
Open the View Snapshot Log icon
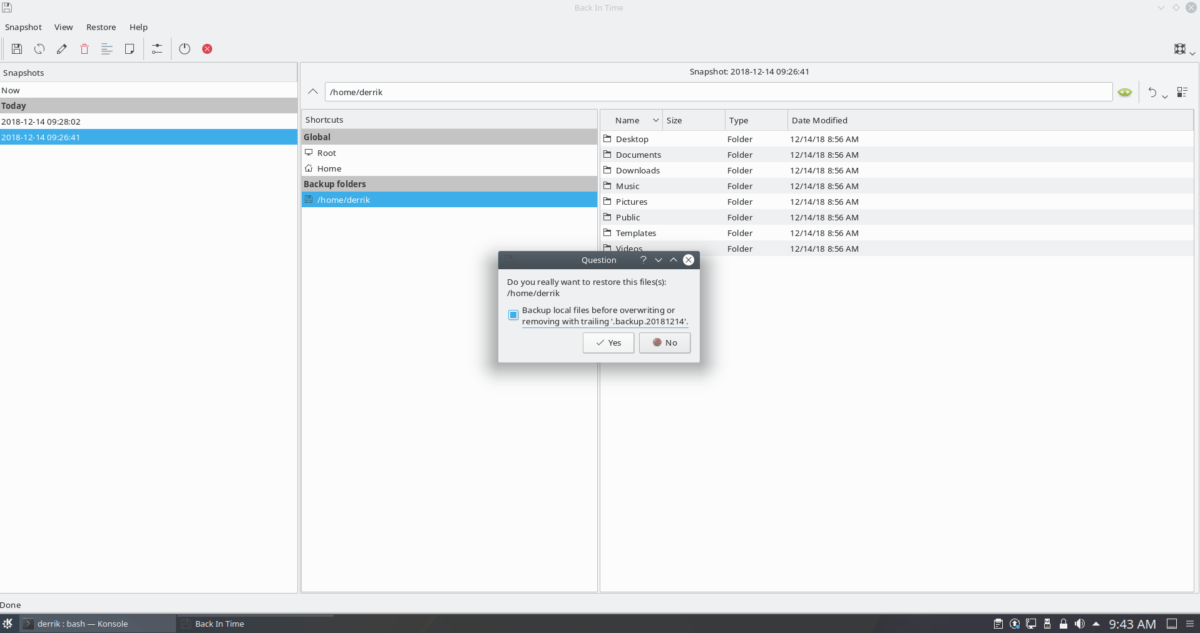point(107,48)
